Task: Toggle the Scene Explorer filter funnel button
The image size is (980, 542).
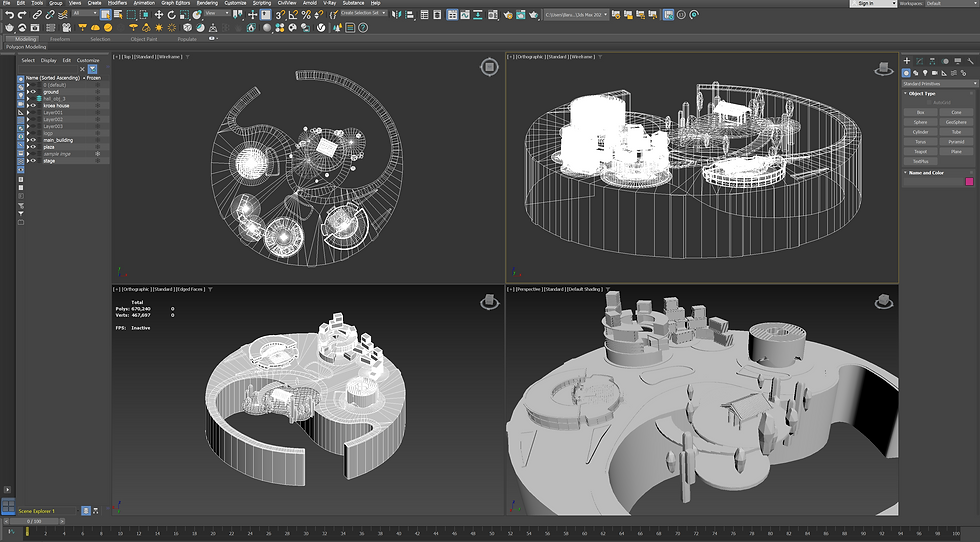Action: (92, 69)
